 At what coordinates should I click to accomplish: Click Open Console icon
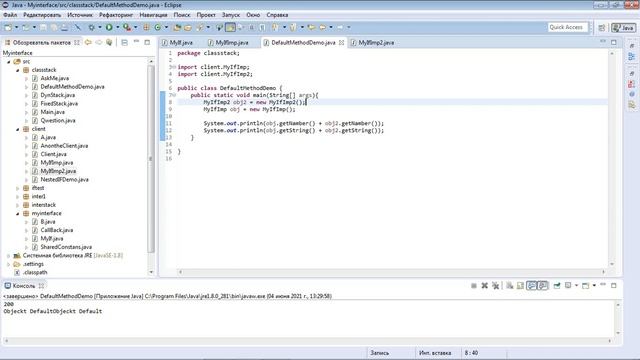click(585, 286)
